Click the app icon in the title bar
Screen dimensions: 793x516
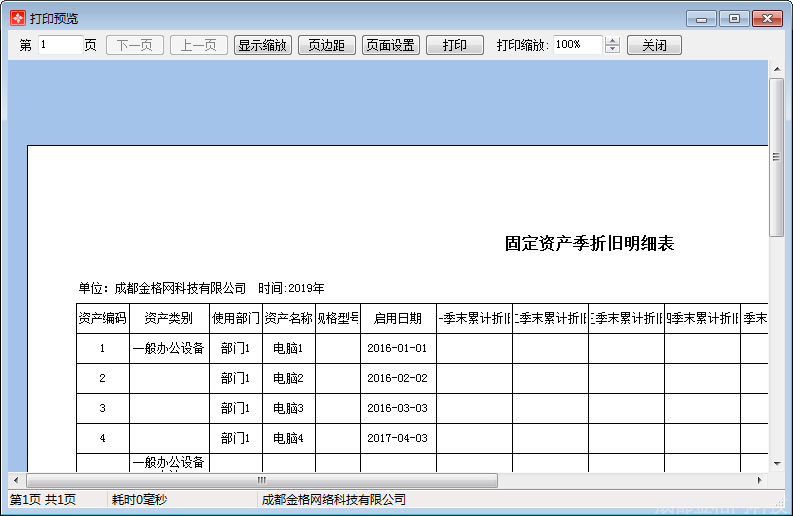coord(17,18)
